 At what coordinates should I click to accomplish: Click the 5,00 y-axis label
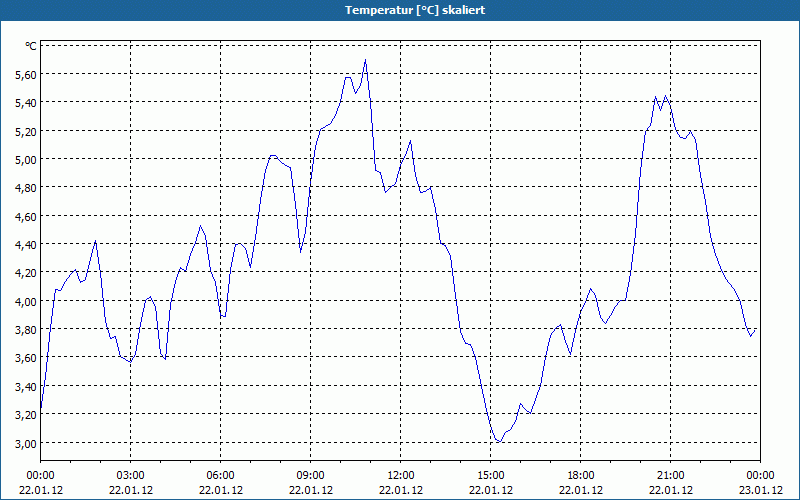tap(27, 160)
